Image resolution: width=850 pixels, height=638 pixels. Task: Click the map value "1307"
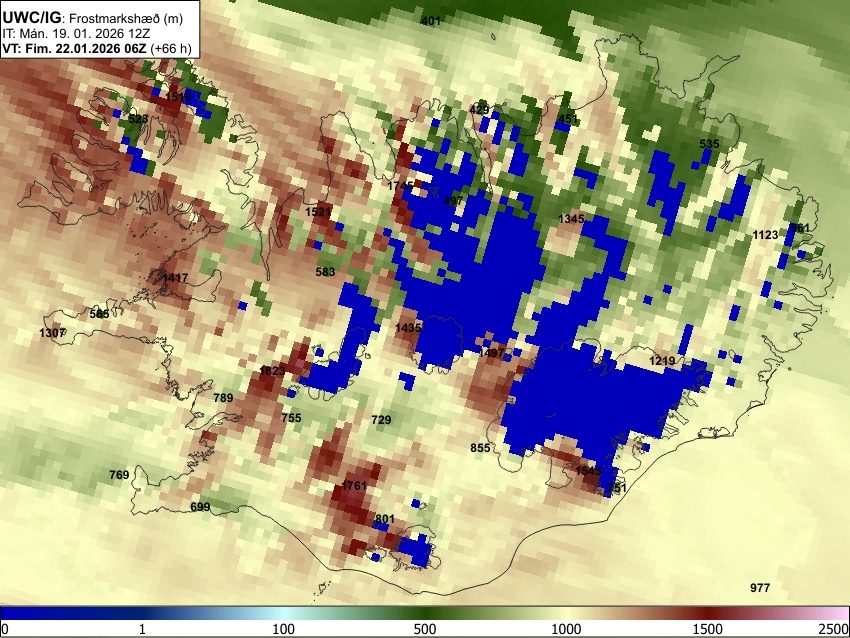[x=53, y=333]
